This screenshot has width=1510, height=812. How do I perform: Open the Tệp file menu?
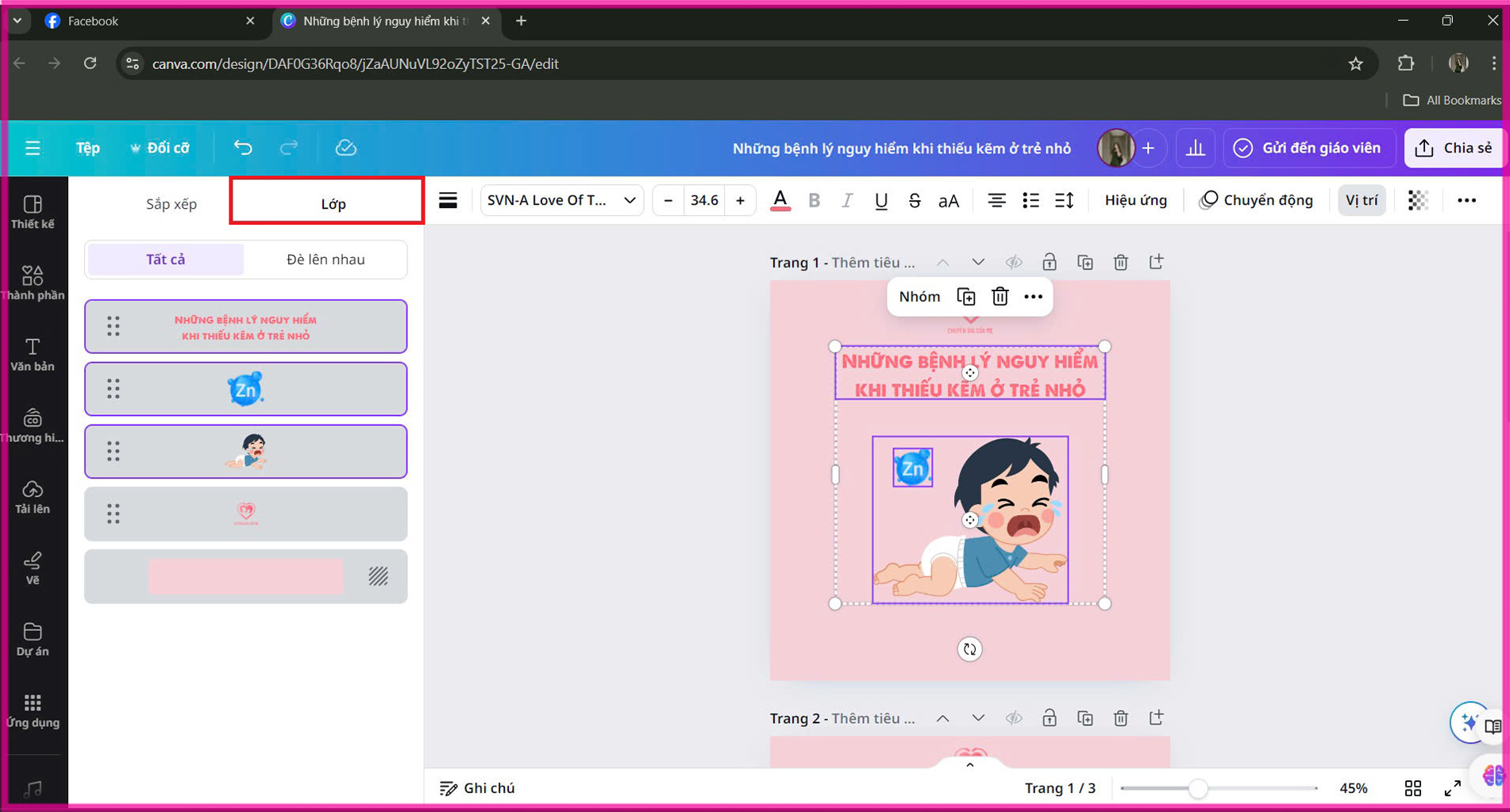tap(87, 148)
